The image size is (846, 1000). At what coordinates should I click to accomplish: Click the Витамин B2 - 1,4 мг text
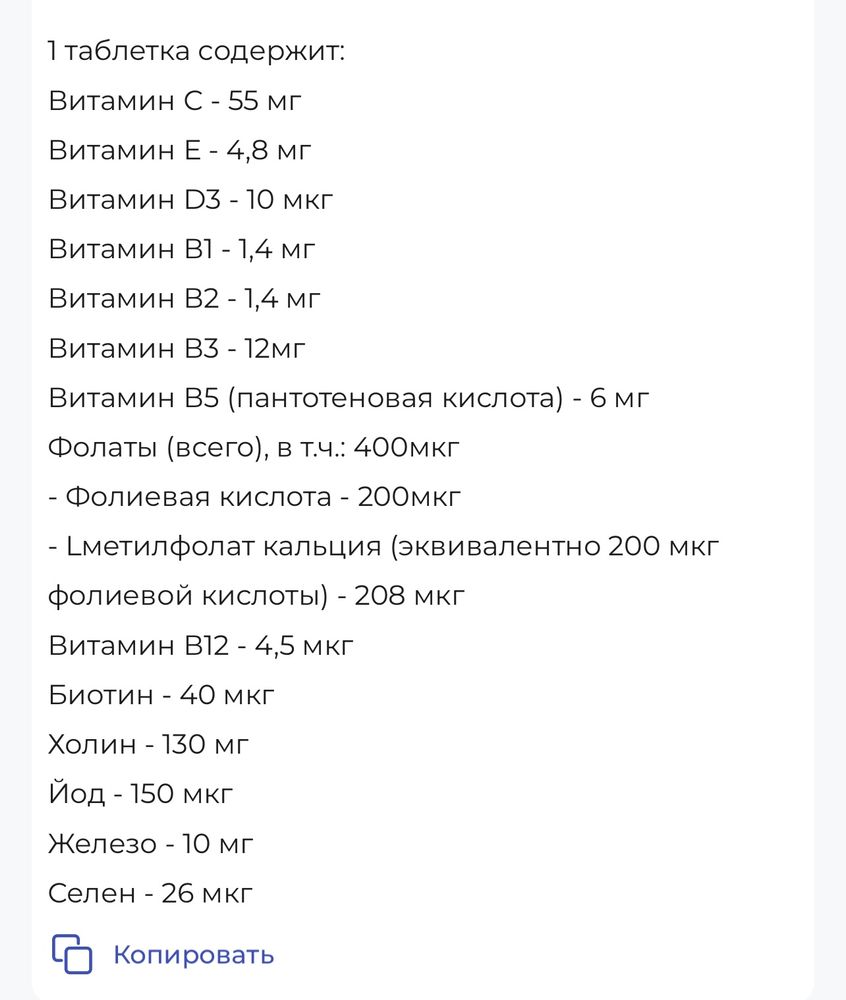coord(185,297)
